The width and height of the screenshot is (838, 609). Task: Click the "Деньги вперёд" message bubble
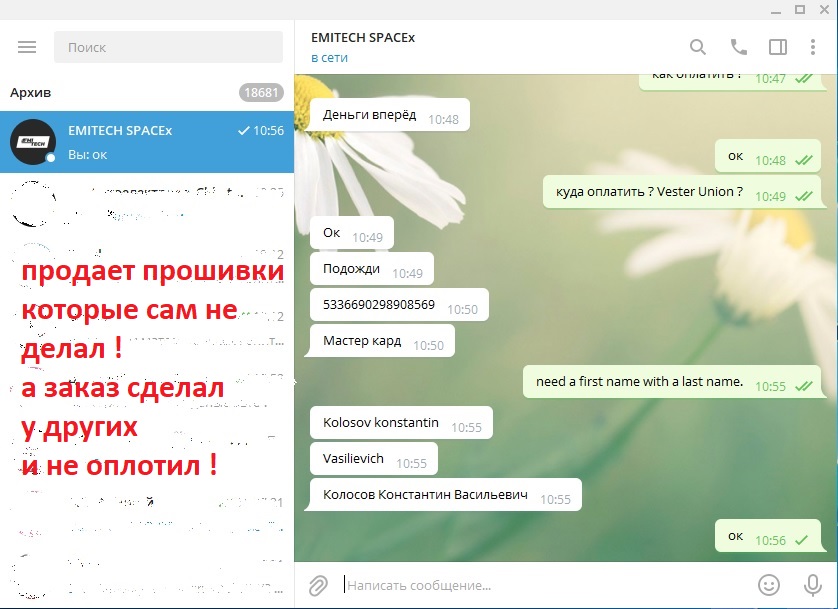[370, 116]
